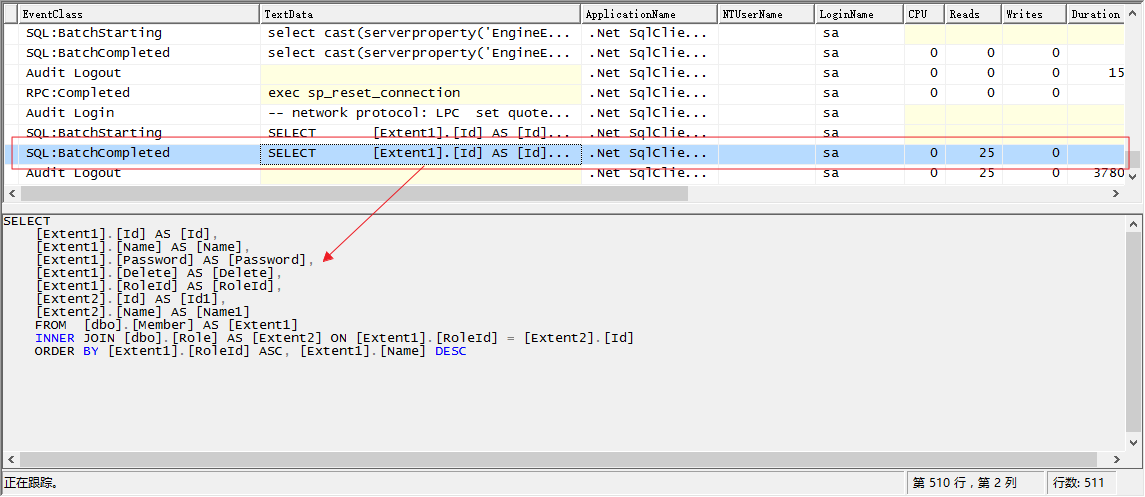Click the '[Extent1].[RoleId] AS [RoleId],' line

point(159,286)
